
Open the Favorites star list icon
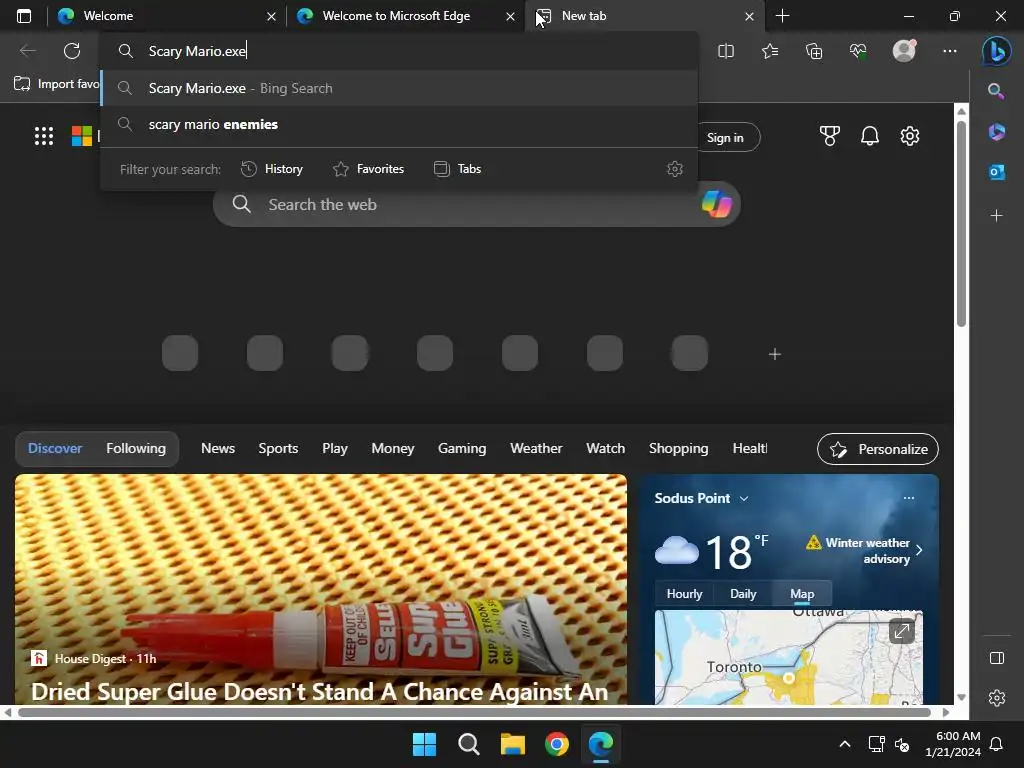point(770,51)
